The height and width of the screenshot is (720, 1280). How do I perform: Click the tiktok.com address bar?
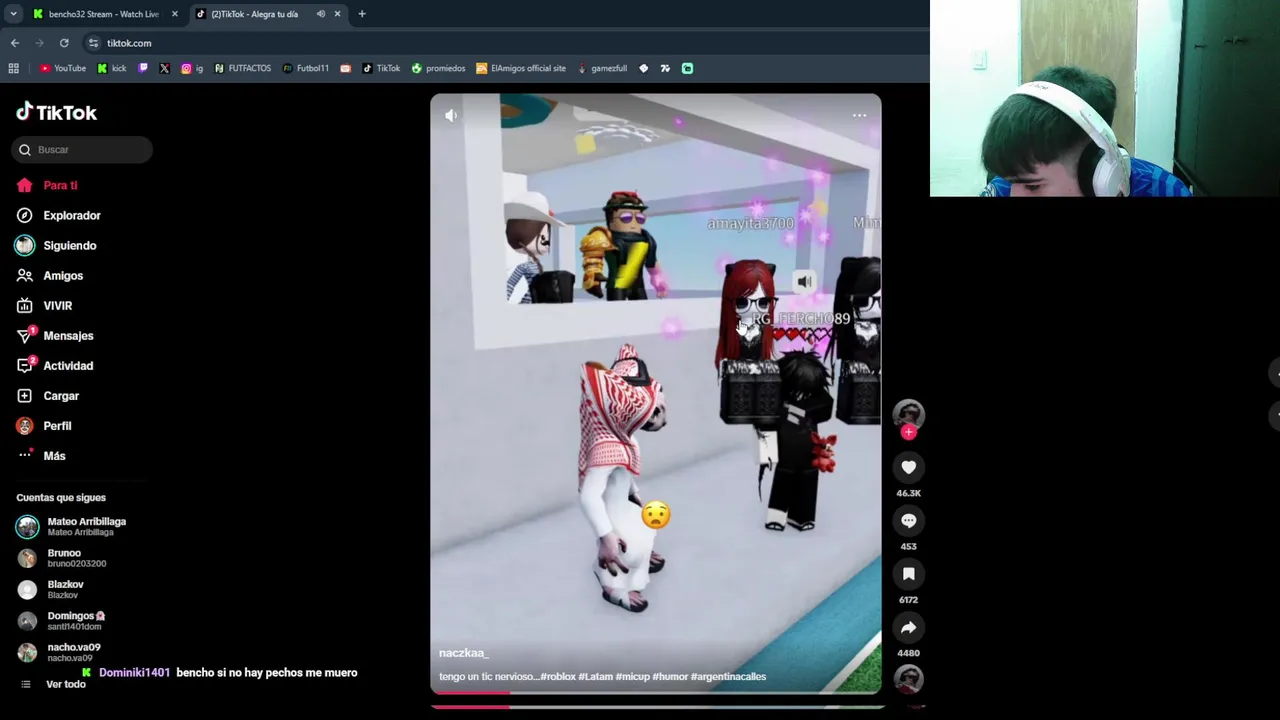point(506,43)
